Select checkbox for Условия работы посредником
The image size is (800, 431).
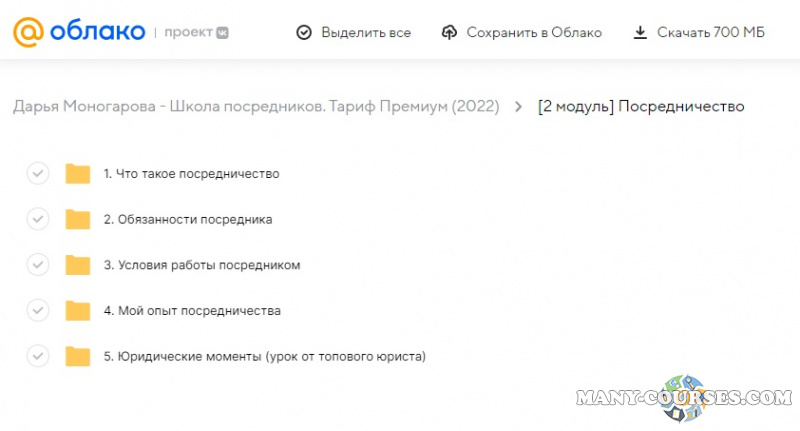tap(37, 265)
